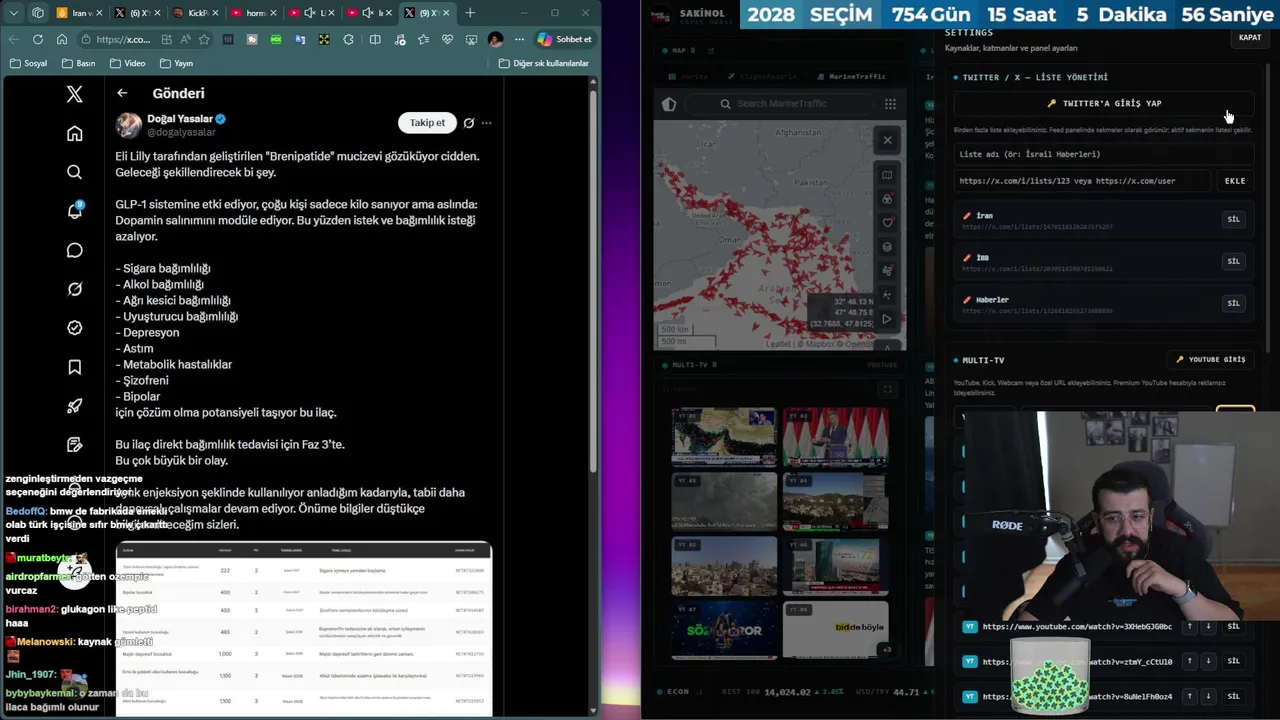
Task: Move 3XHebGJG0bc YouTube URL down
Action: (1208, 627)
